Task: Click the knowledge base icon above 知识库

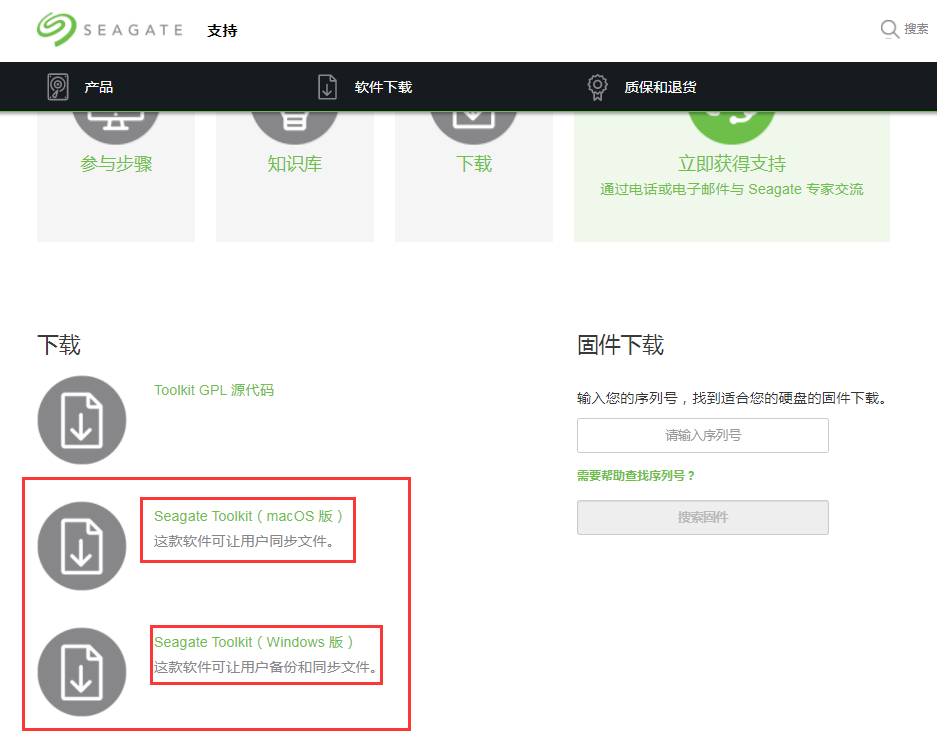Action: tap(295, 127)
